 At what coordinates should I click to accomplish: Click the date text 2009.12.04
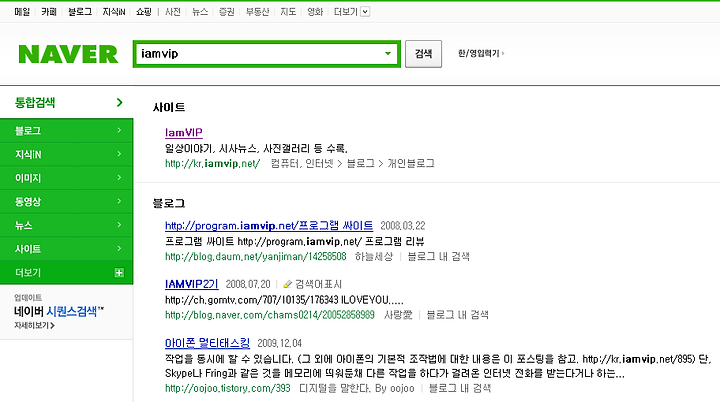279,343
